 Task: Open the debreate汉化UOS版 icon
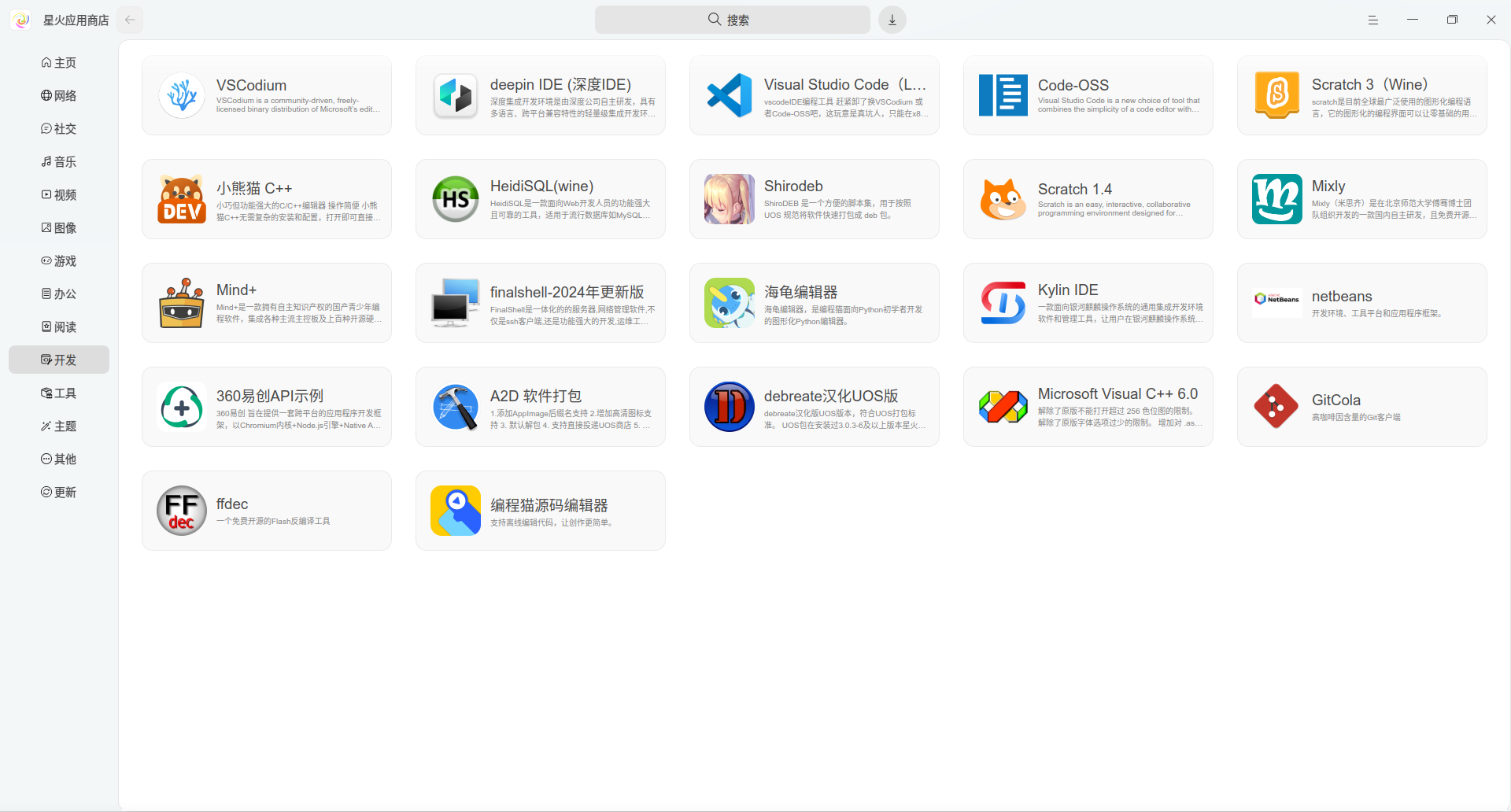coord(730,407)
